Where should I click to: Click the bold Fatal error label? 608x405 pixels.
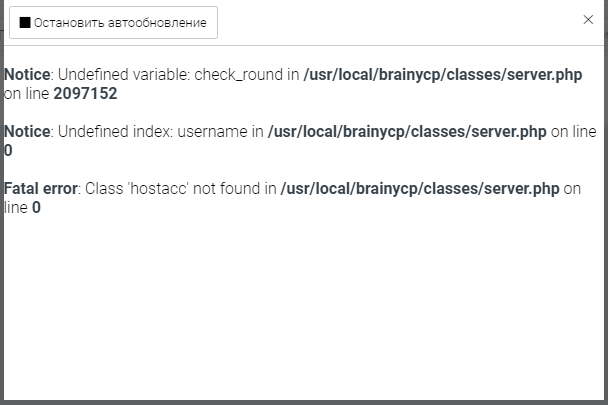tap(41, 189)
